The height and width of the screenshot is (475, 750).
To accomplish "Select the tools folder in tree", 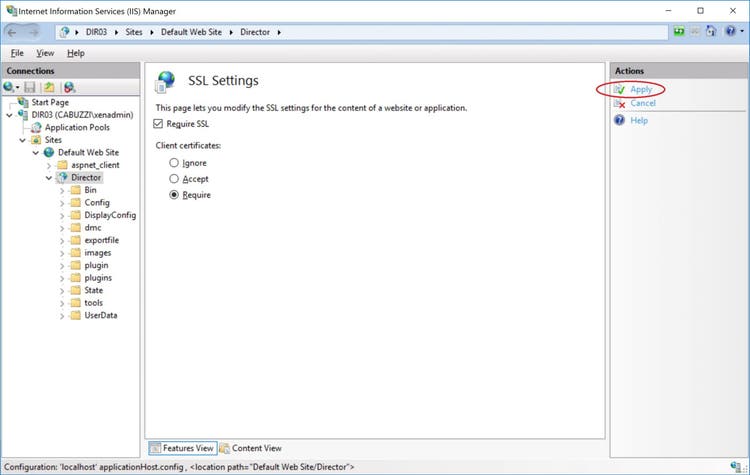I will (93, 303).
